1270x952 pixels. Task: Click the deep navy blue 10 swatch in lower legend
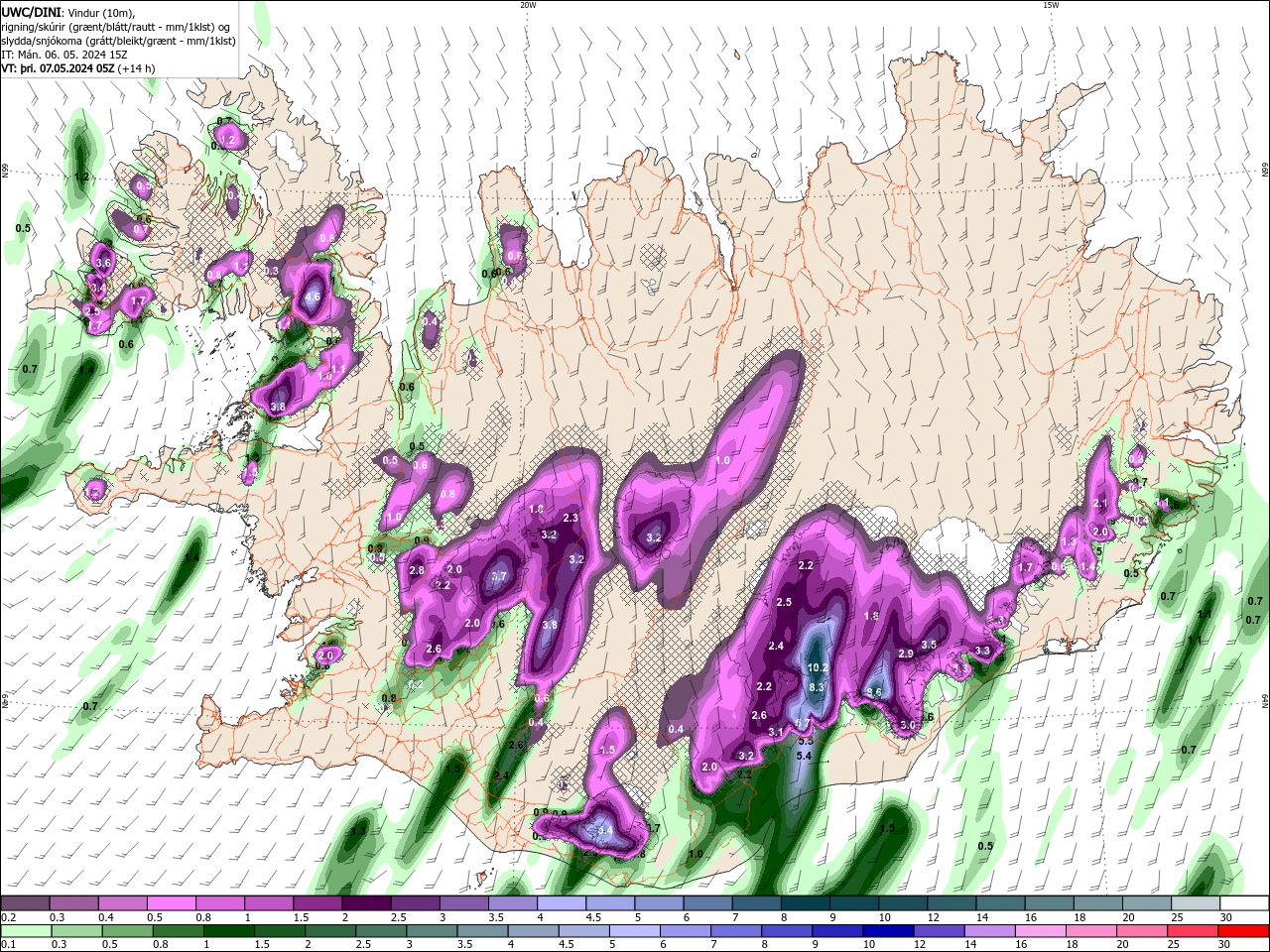(889, 930)
